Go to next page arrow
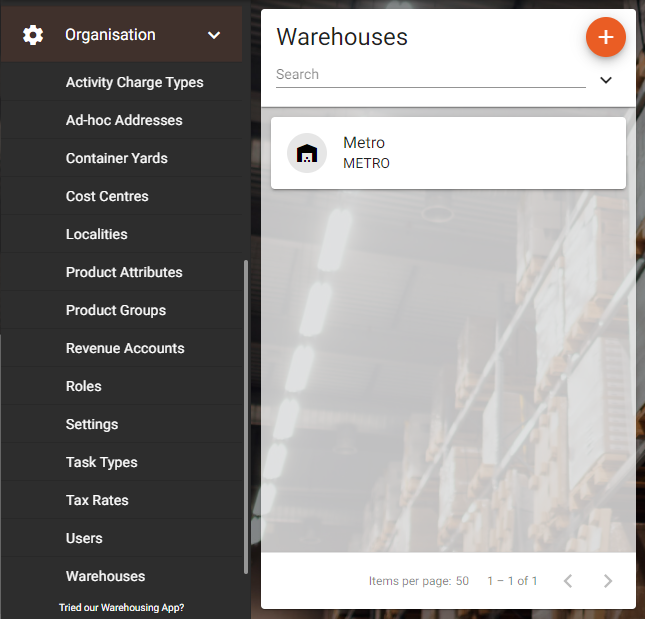645x619 pixels. click(x=608, y=581)
